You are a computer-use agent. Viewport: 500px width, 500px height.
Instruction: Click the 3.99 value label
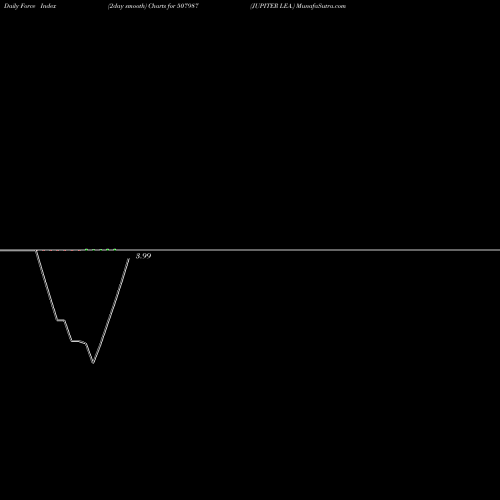pyautogui.click(x=143, y=256)
